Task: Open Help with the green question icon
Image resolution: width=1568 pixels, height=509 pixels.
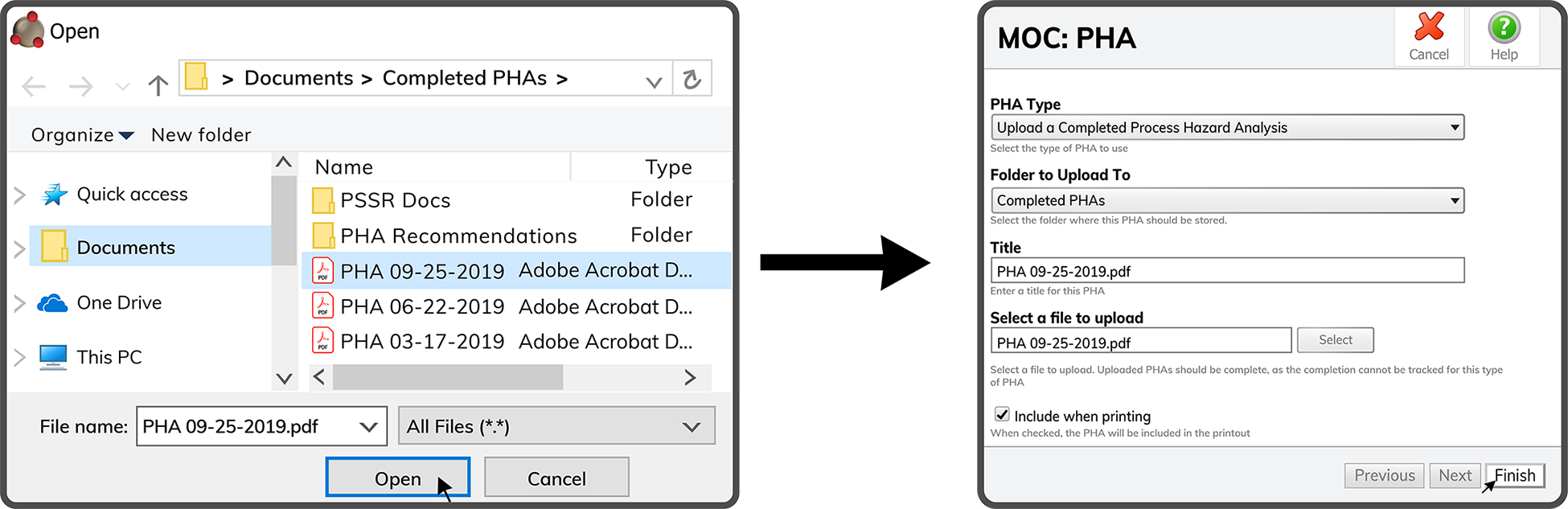Action: 1504,28
